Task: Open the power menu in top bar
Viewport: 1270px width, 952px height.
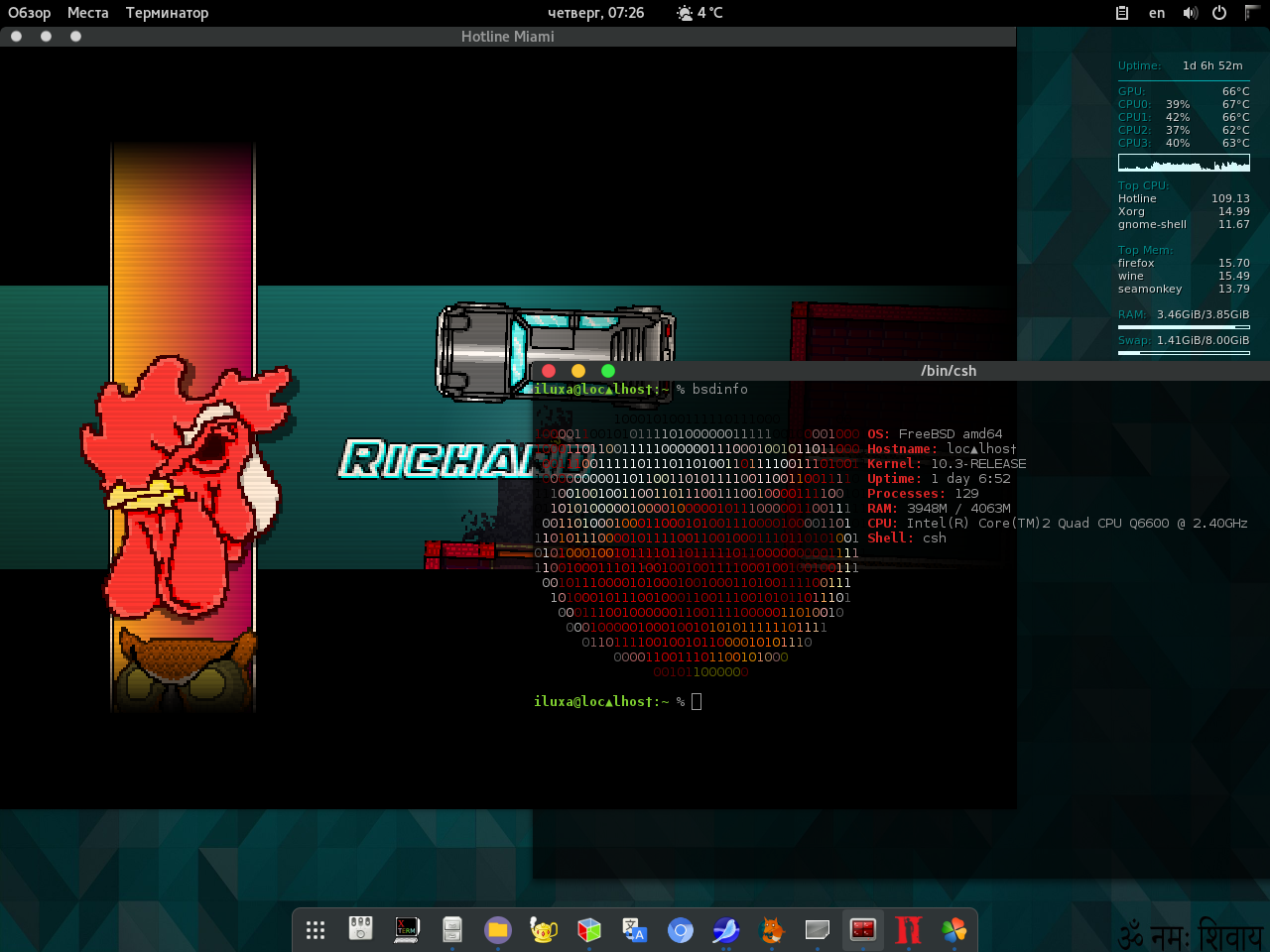Action: [x=1219, y=13]
